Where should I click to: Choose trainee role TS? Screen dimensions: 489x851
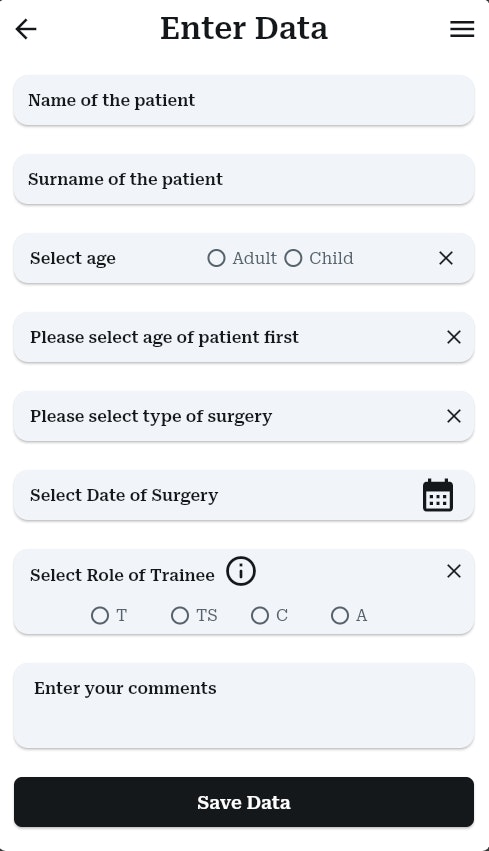coord(180,615)
